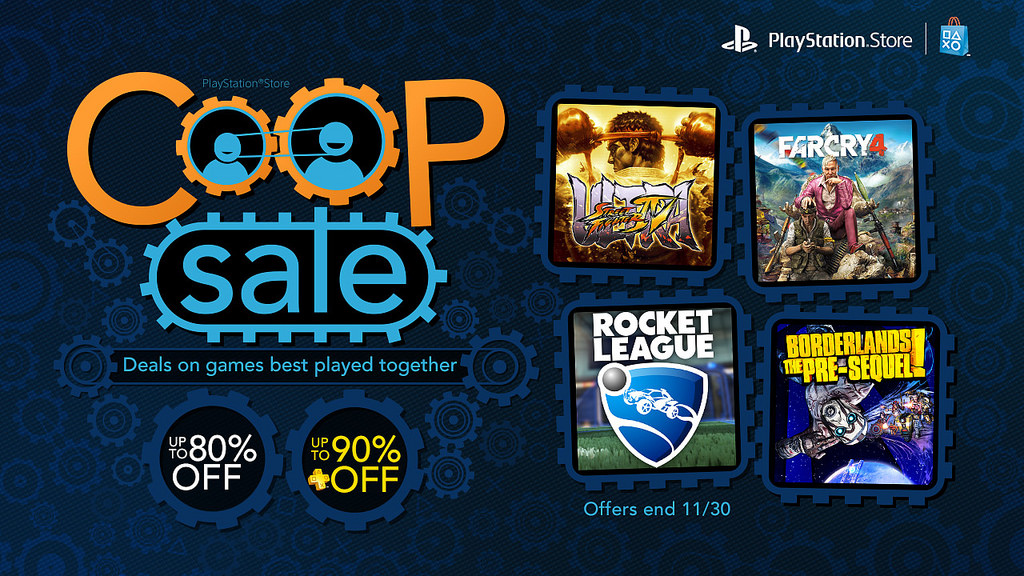The image size is (1024, 576).
Task: Click the small PlayStation Store label above Co-op
Action: (245, 84)
